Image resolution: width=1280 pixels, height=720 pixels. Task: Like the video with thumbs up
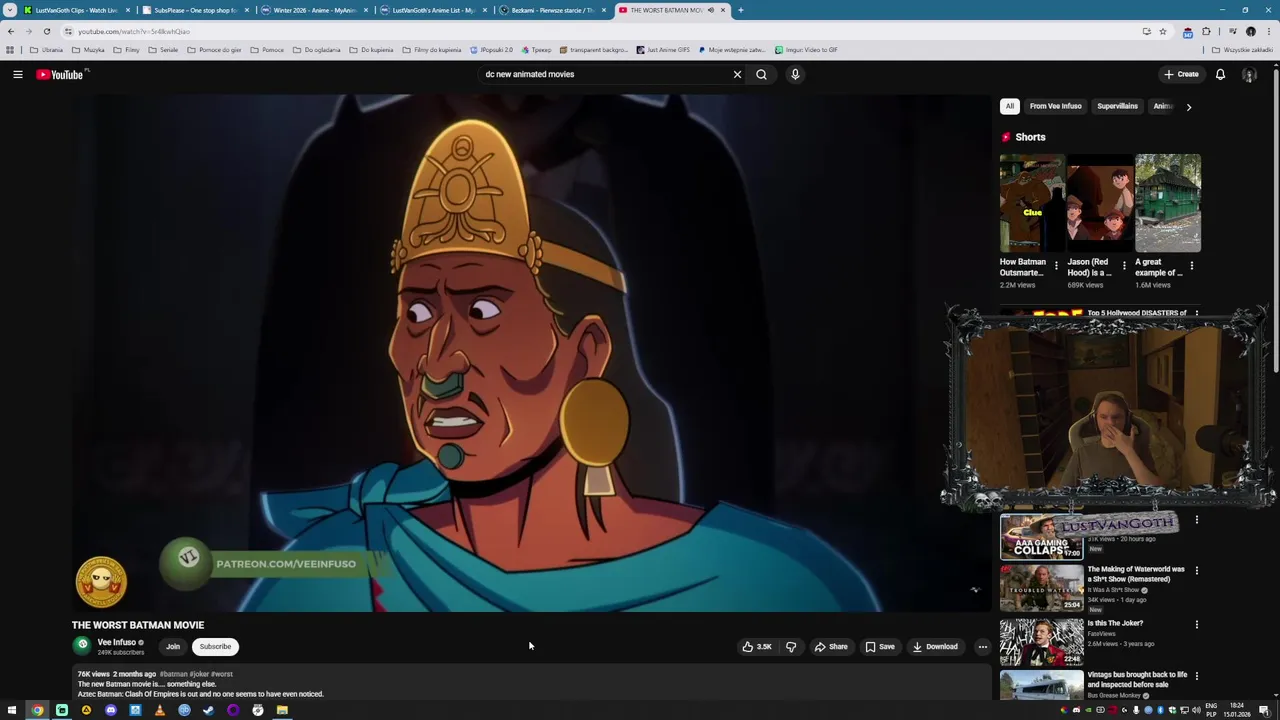pos(756,646)
